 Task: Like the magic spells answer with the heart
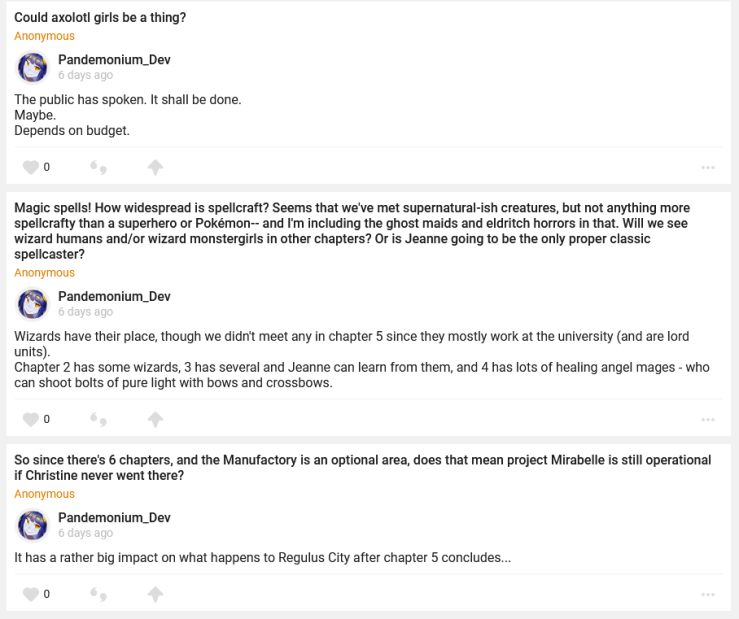tap(30, 419)
